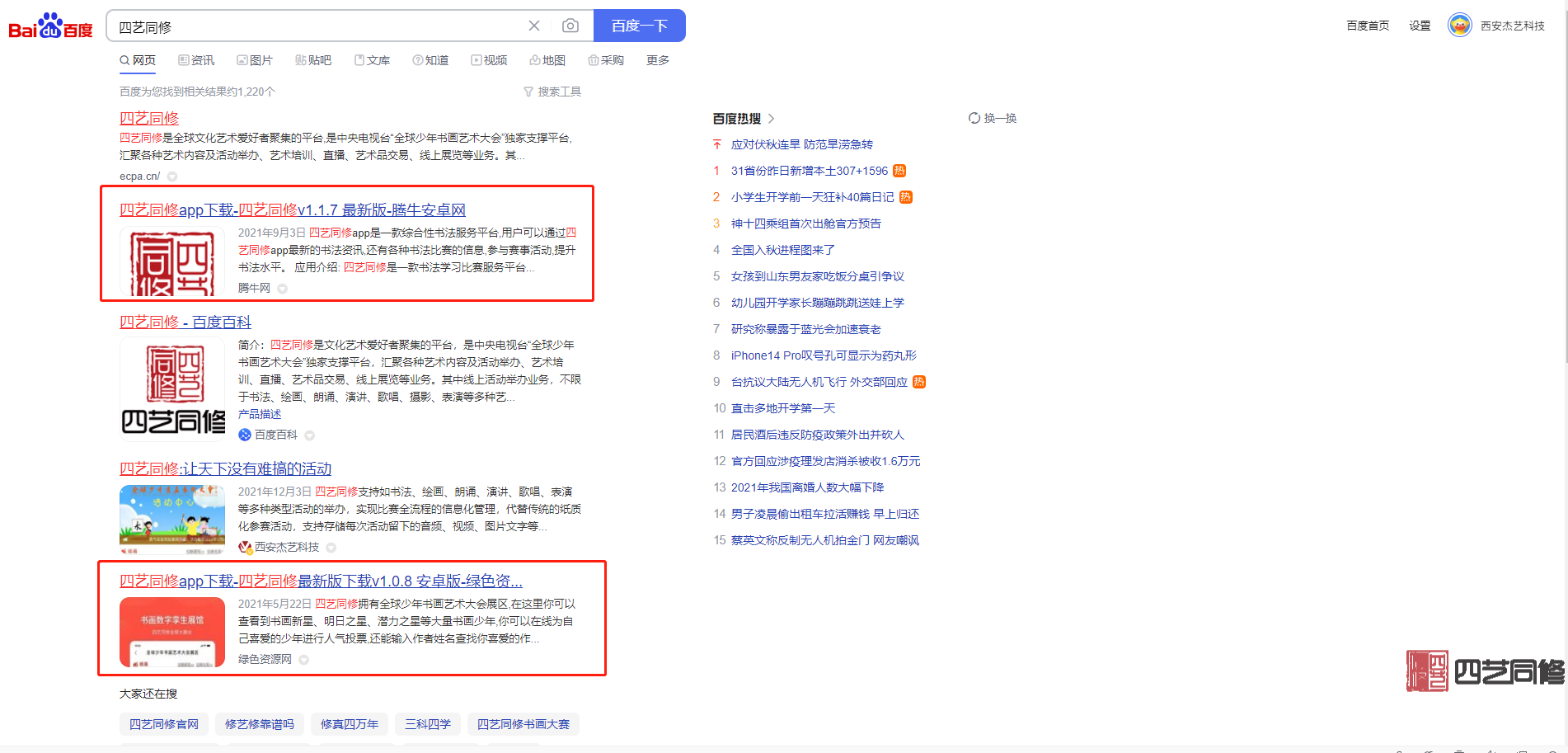Open hot topic 小学生开学前一天狂补40篇日记

pos(813,197)
